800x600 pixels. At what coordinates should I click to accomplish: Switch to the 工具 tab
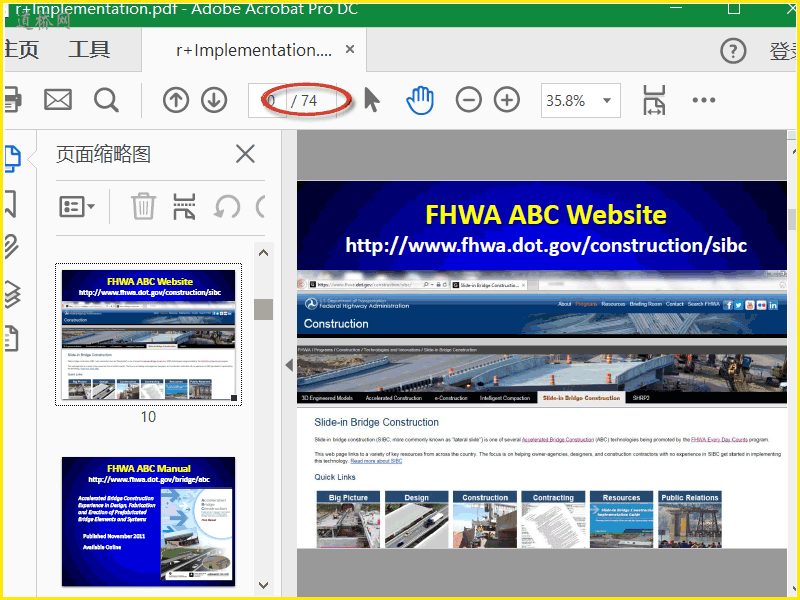click(89, 49)
